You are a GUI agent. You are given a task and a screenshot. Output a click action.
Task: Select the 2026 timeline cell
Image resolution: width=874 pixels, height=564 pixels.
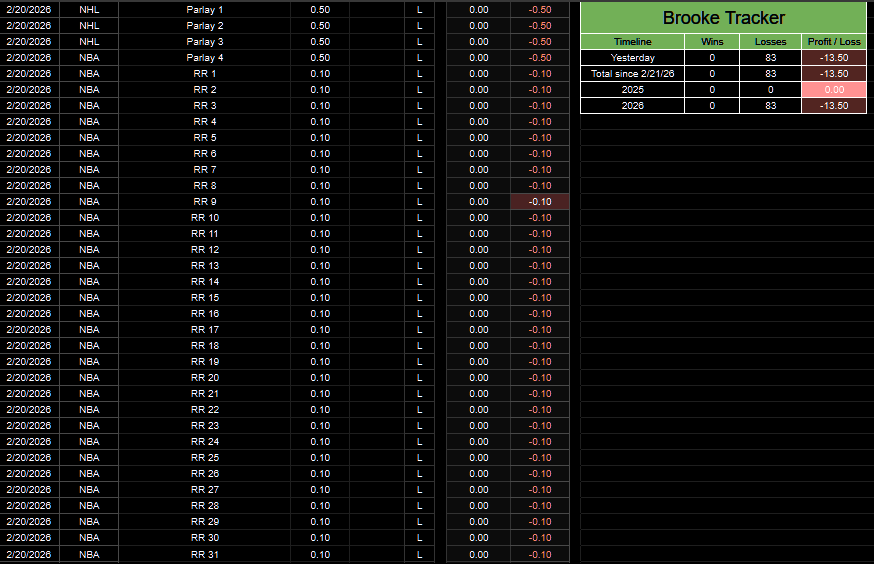click(633, 106)
